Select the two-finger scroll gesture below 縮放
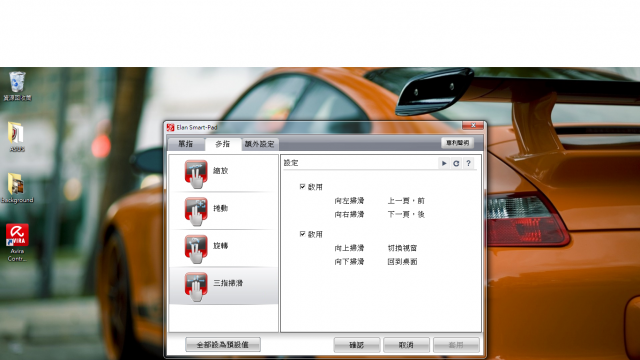The height and width of the screenshot is (360, 640). coord(223,211)
